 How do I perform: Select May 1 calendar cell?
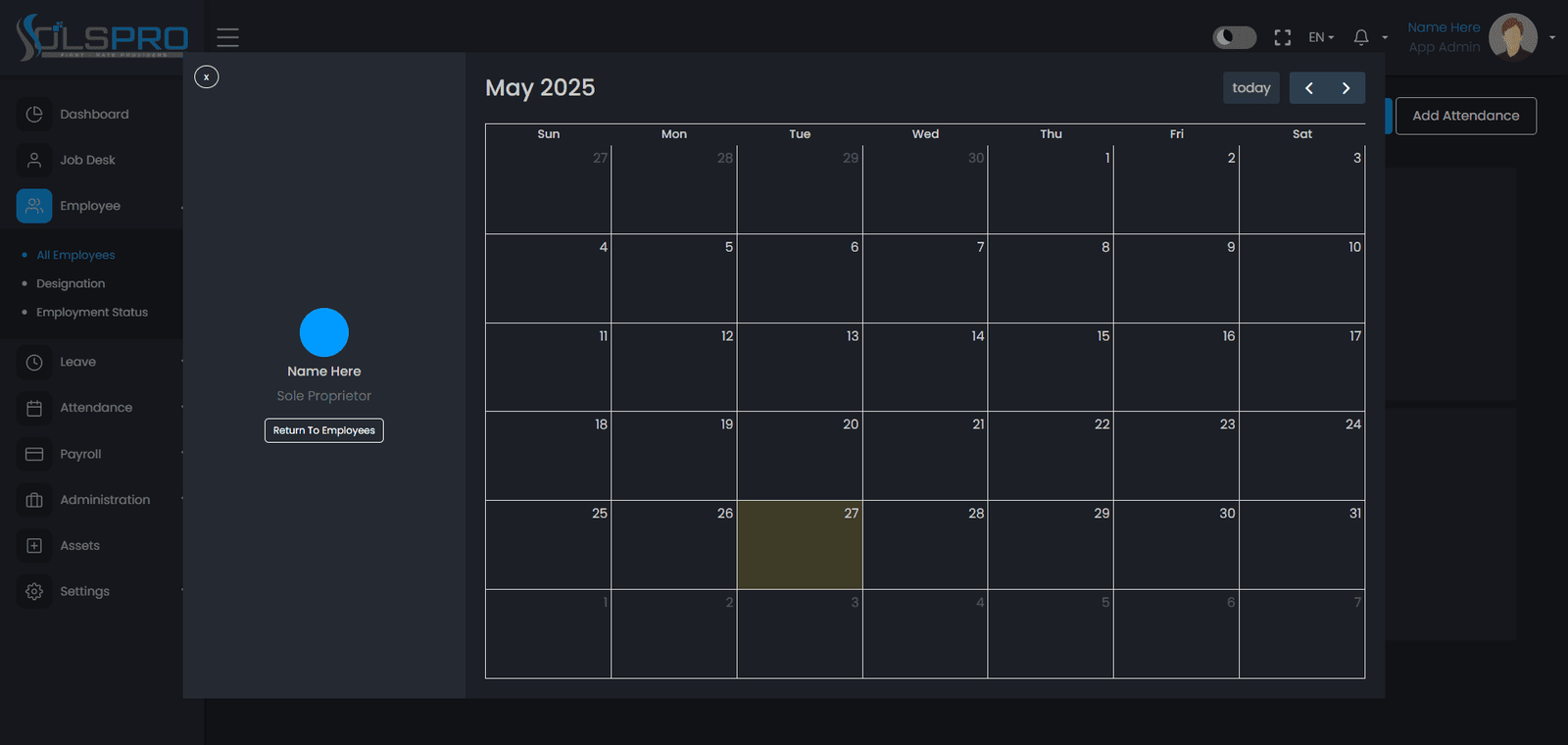1051,189
